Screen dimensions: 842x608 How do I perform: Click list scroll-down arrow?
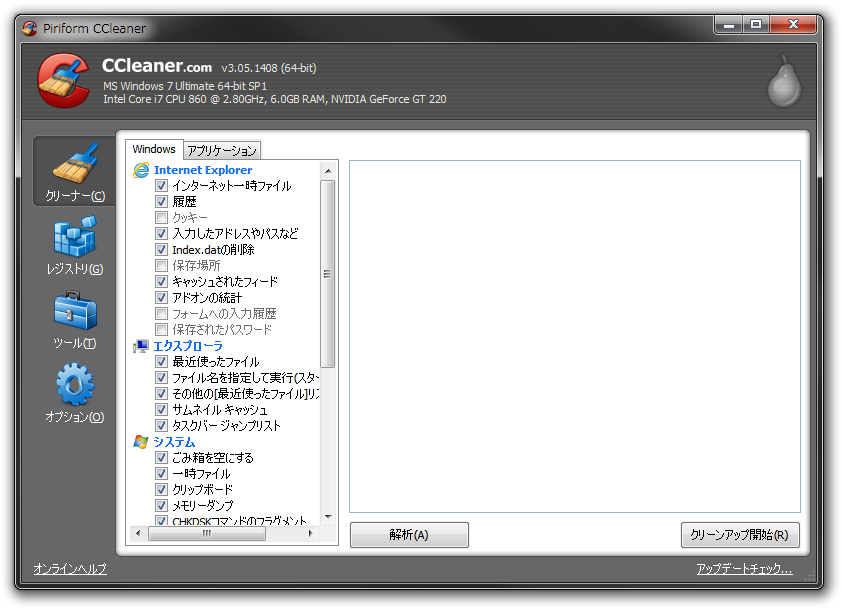click(328, 517)
